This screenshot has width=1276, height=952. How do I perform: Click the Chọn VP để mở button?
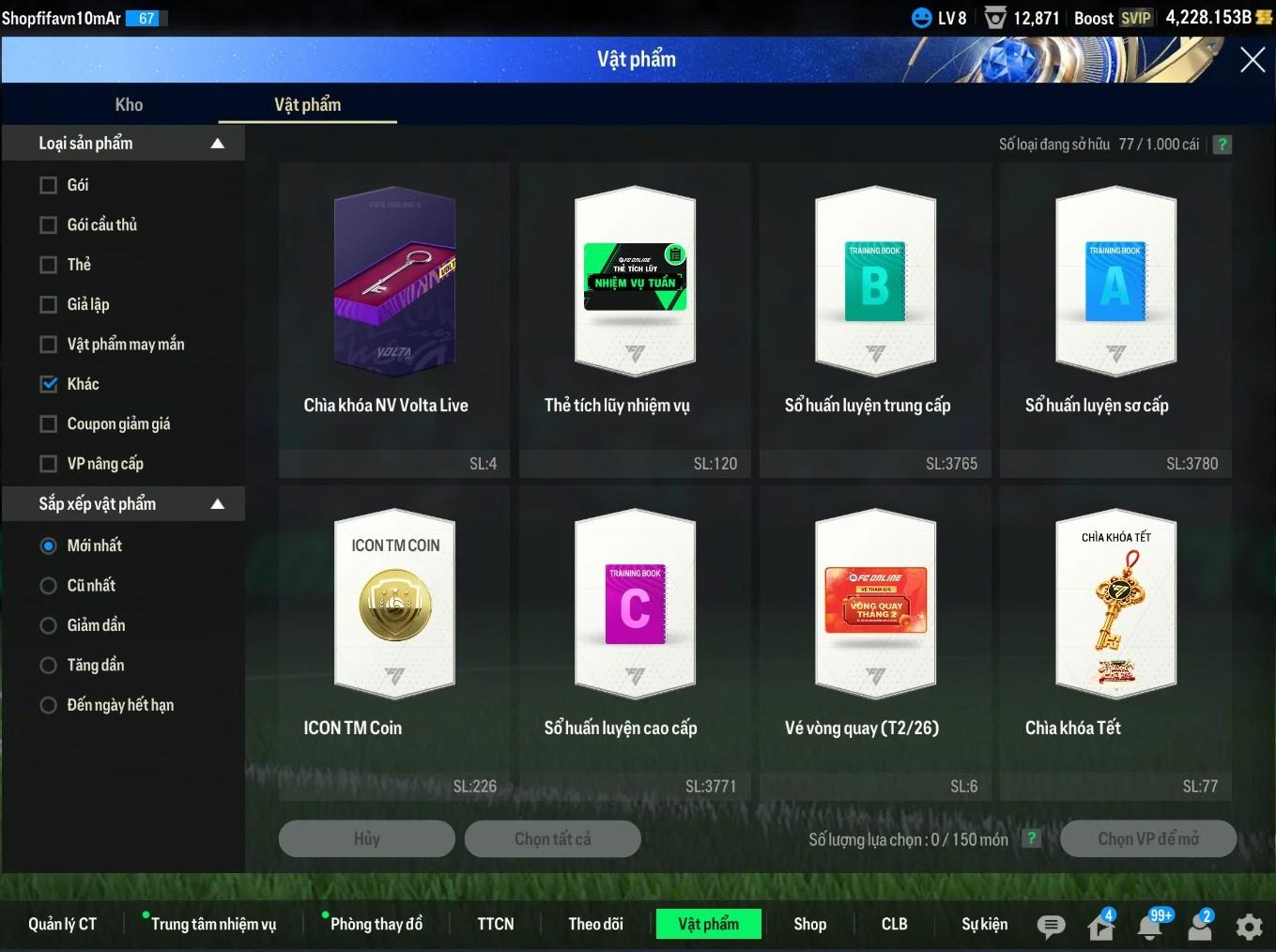(x=1147, y=838)
